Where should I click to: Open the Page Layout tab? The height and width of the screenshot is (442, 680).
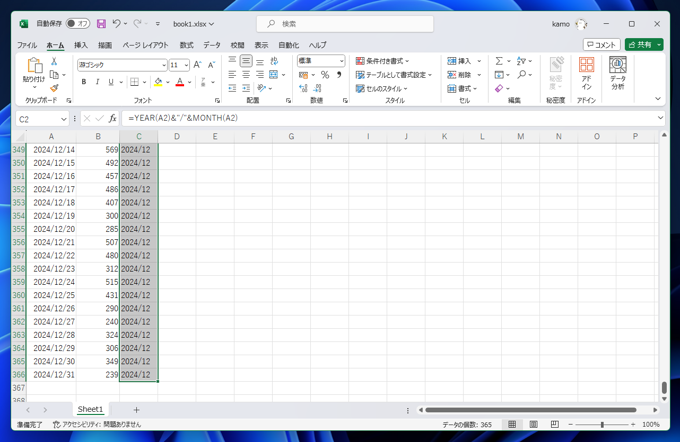pyautogui.click(x=145, y=45)
